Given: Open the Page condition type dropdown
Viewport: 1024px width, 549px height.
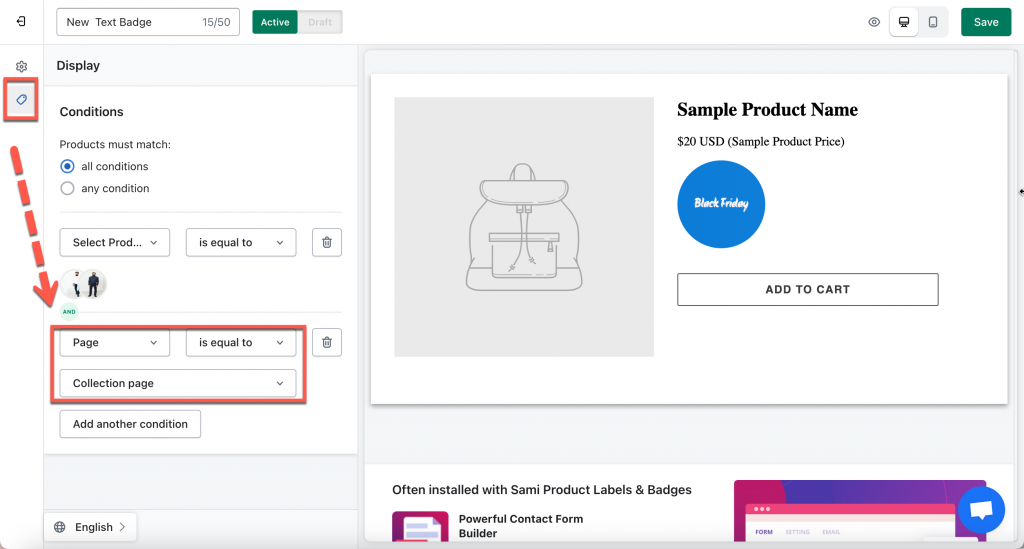Looking at the screenshot, I should coord(115,342).
